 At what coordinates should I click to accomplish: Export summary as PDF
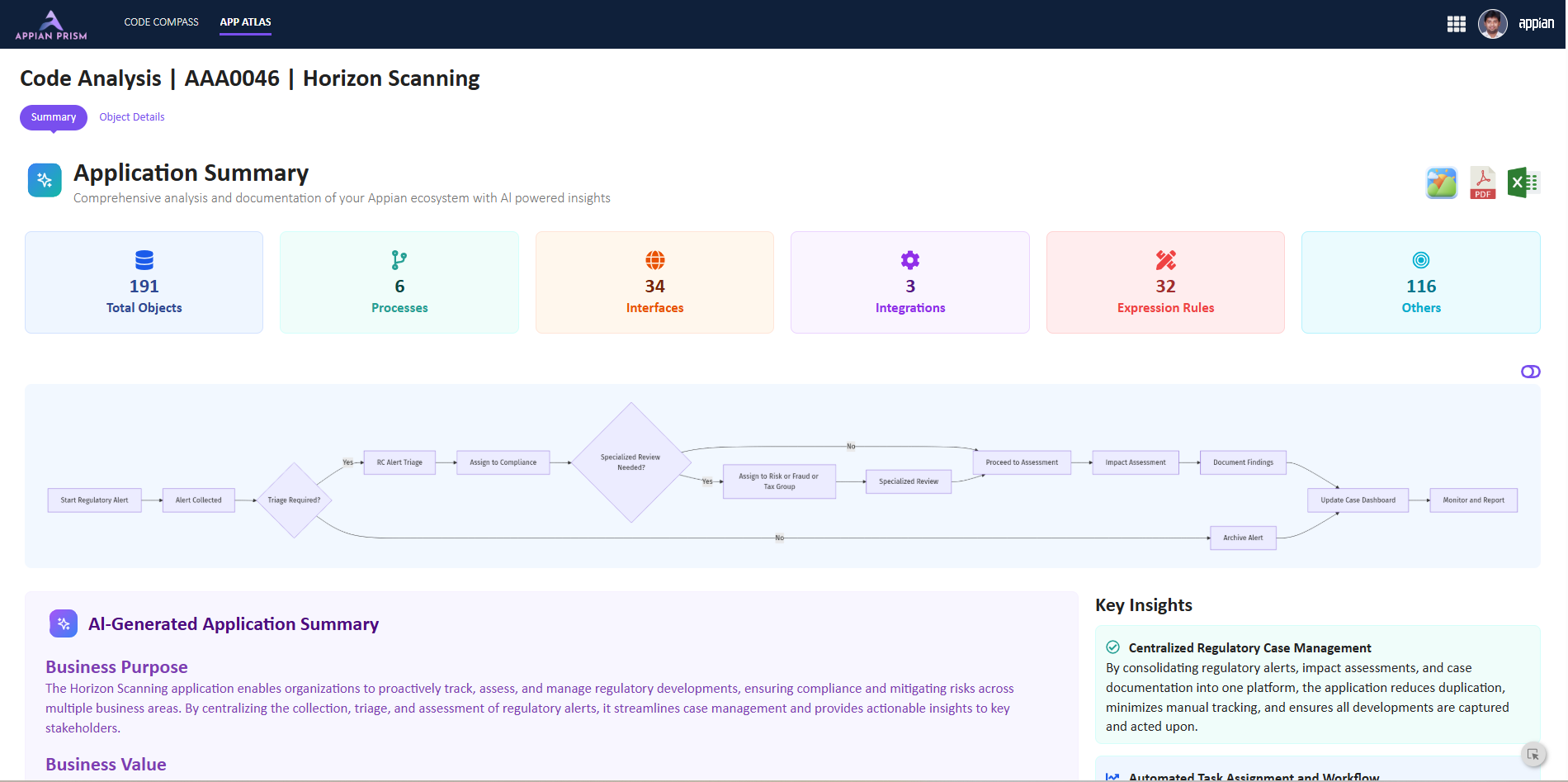(1482, 182)
